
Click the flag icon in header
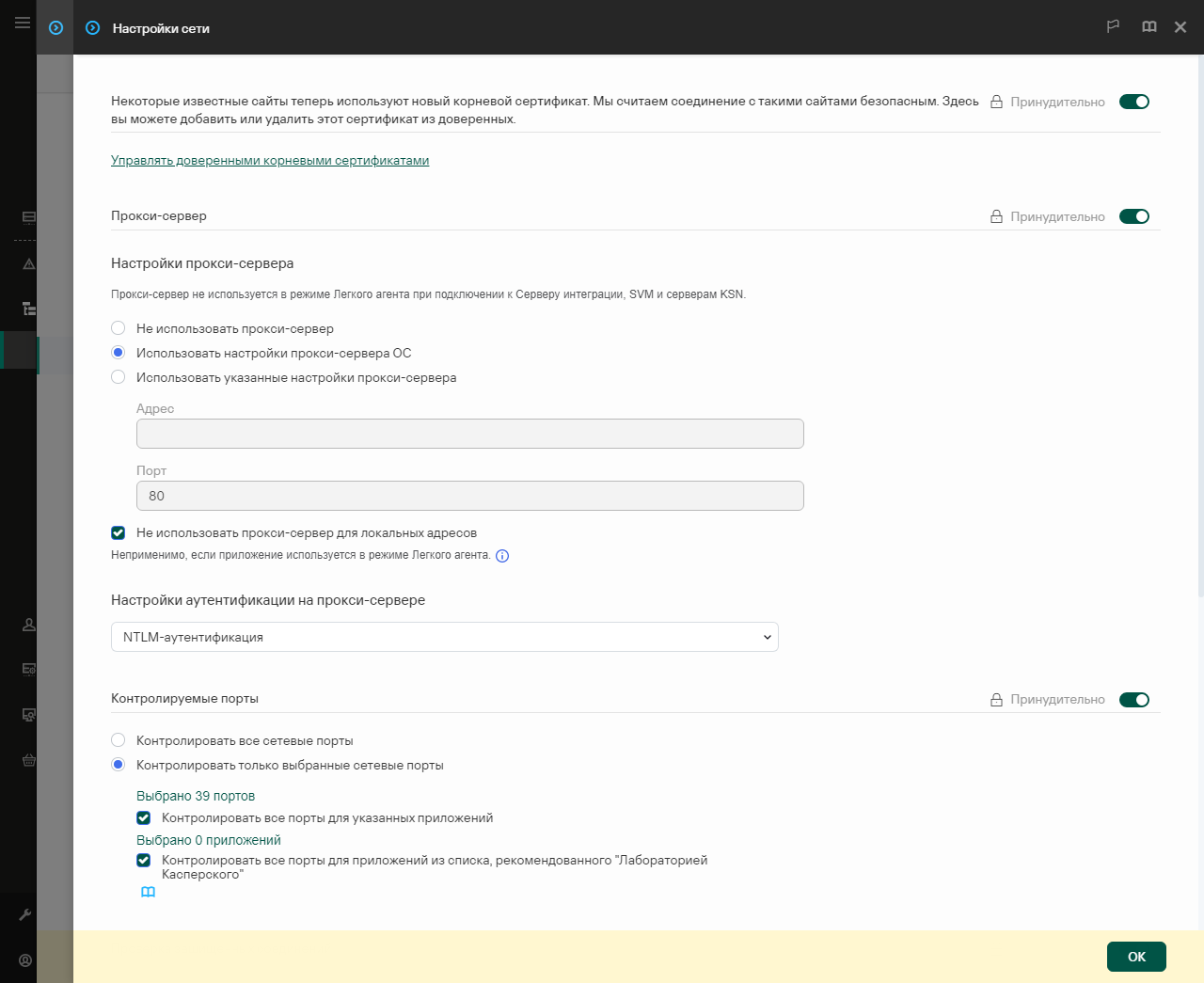click(x=1113, y=27)
